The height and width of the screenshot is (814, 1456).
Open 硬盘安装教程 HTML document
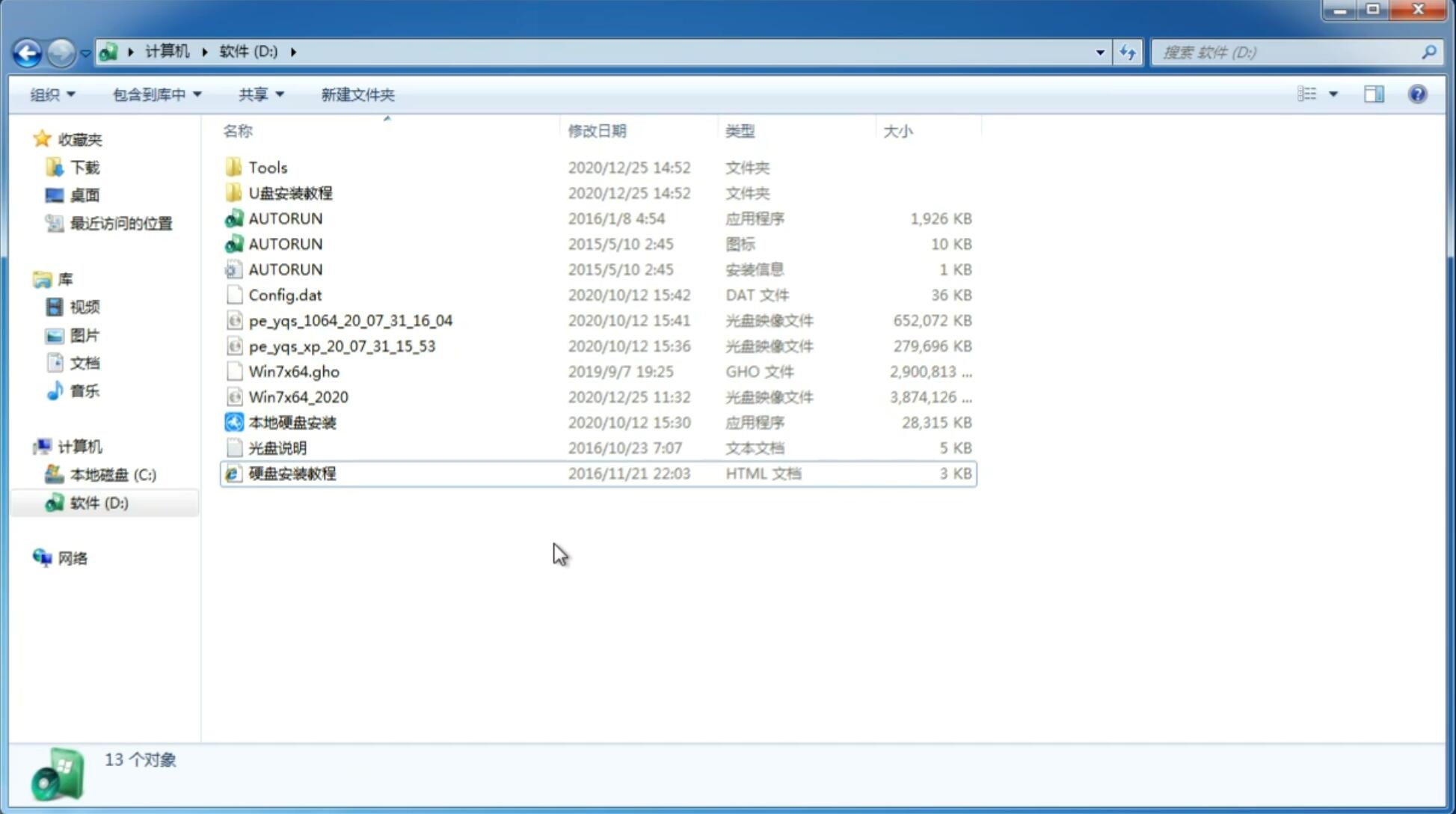[292, 473]
